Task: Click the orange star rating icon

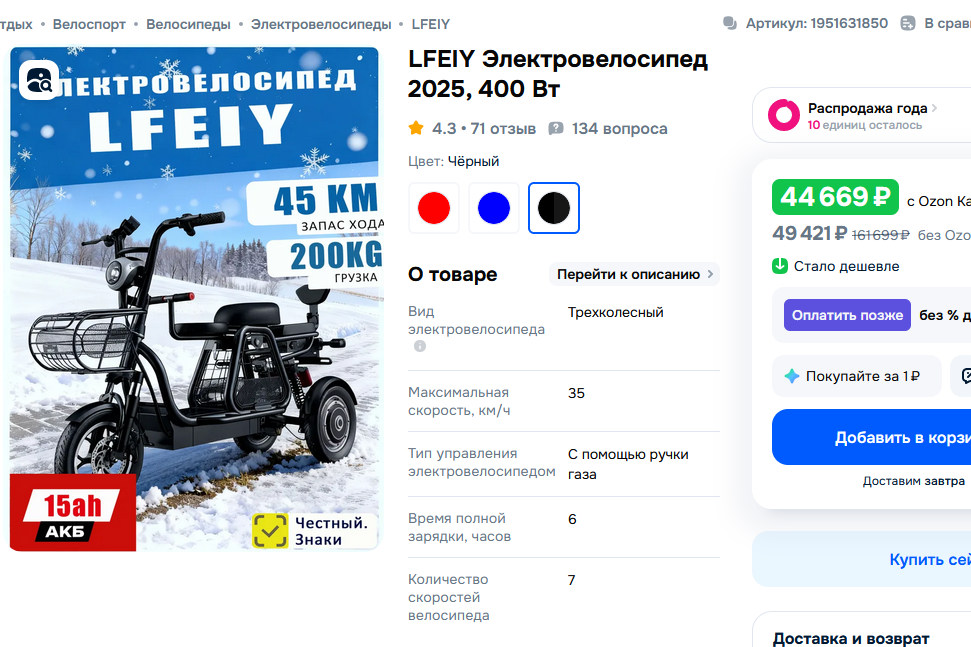Action: coord(416,128)
